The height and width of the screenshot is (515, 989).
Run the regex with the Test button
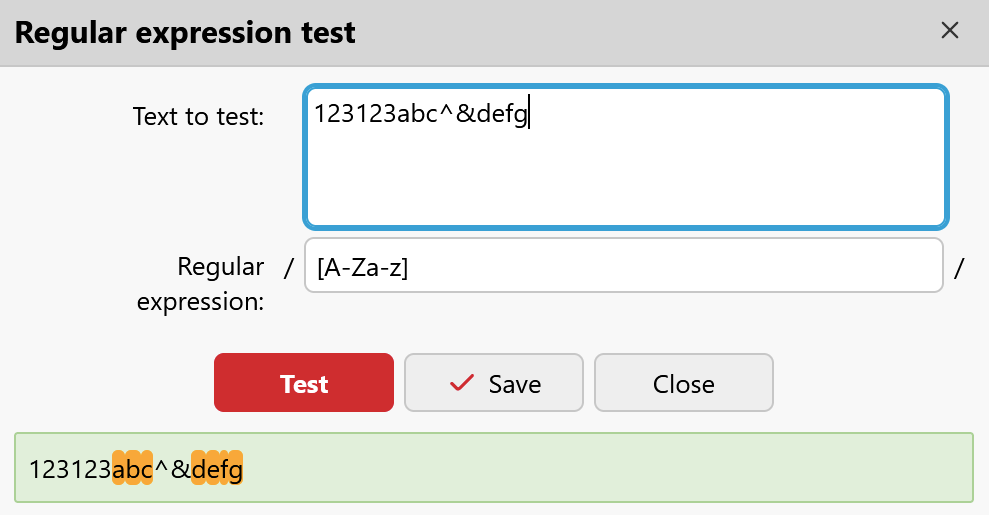[x=304, y=383]
